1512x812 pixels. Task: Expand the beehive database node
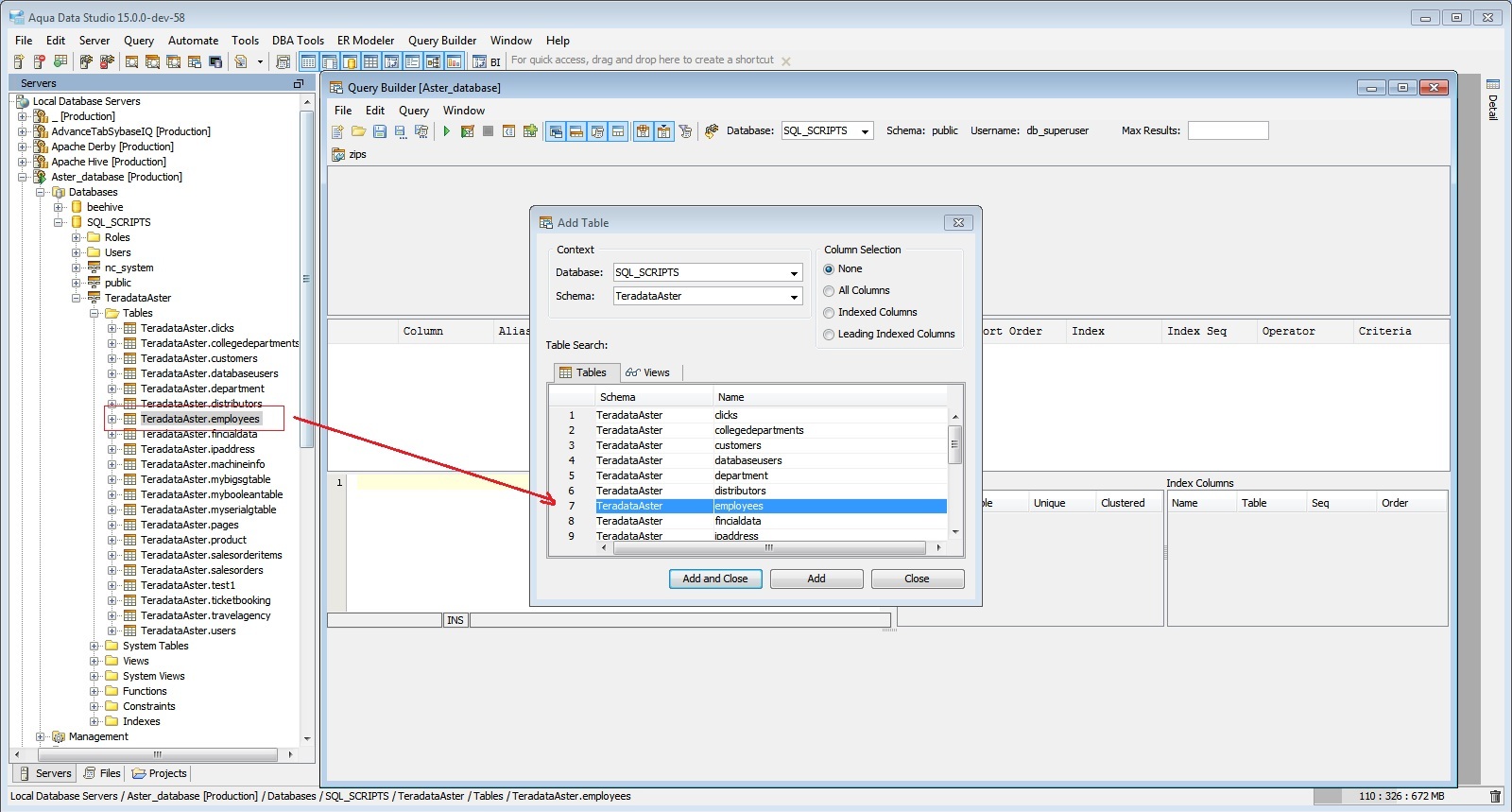(x=59, y=207)
